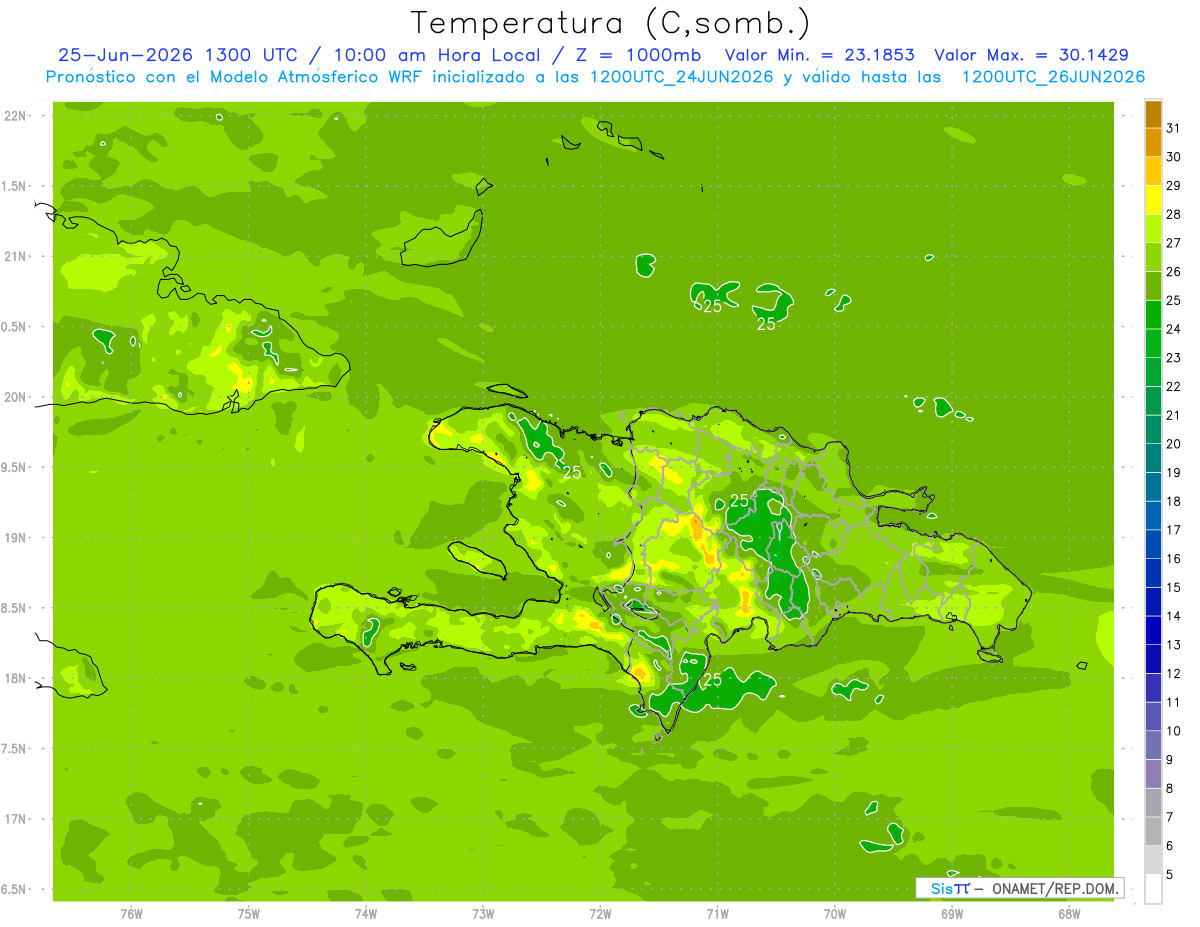This screenshot has height=927, width=1200.
Task: Click the gray legend swatch between 6 and 7
Action: (x=1153, y=831)
